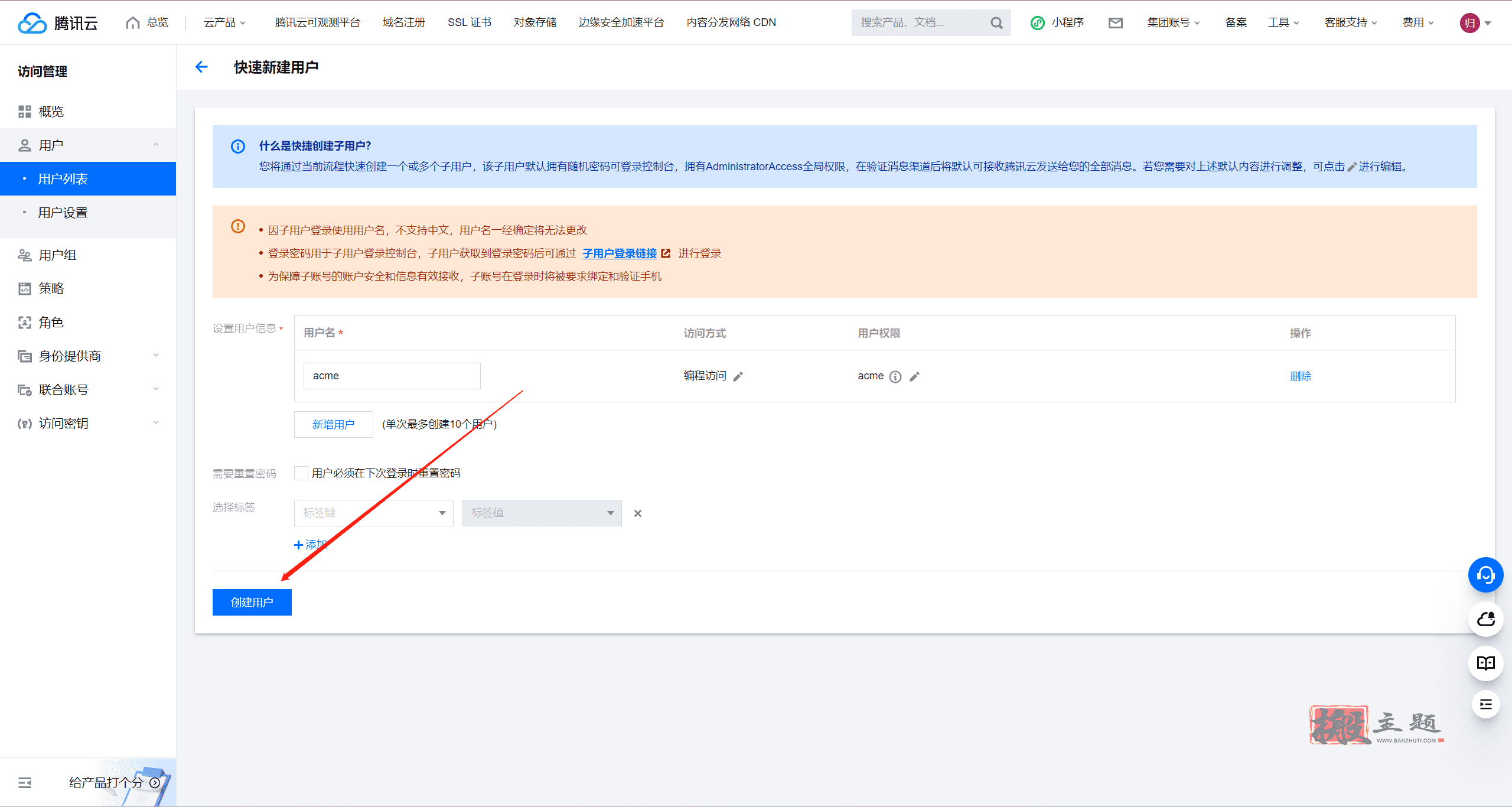1512x807 pixels.
Task: Open 用户组 in sidebar
Action: [88, 255]
